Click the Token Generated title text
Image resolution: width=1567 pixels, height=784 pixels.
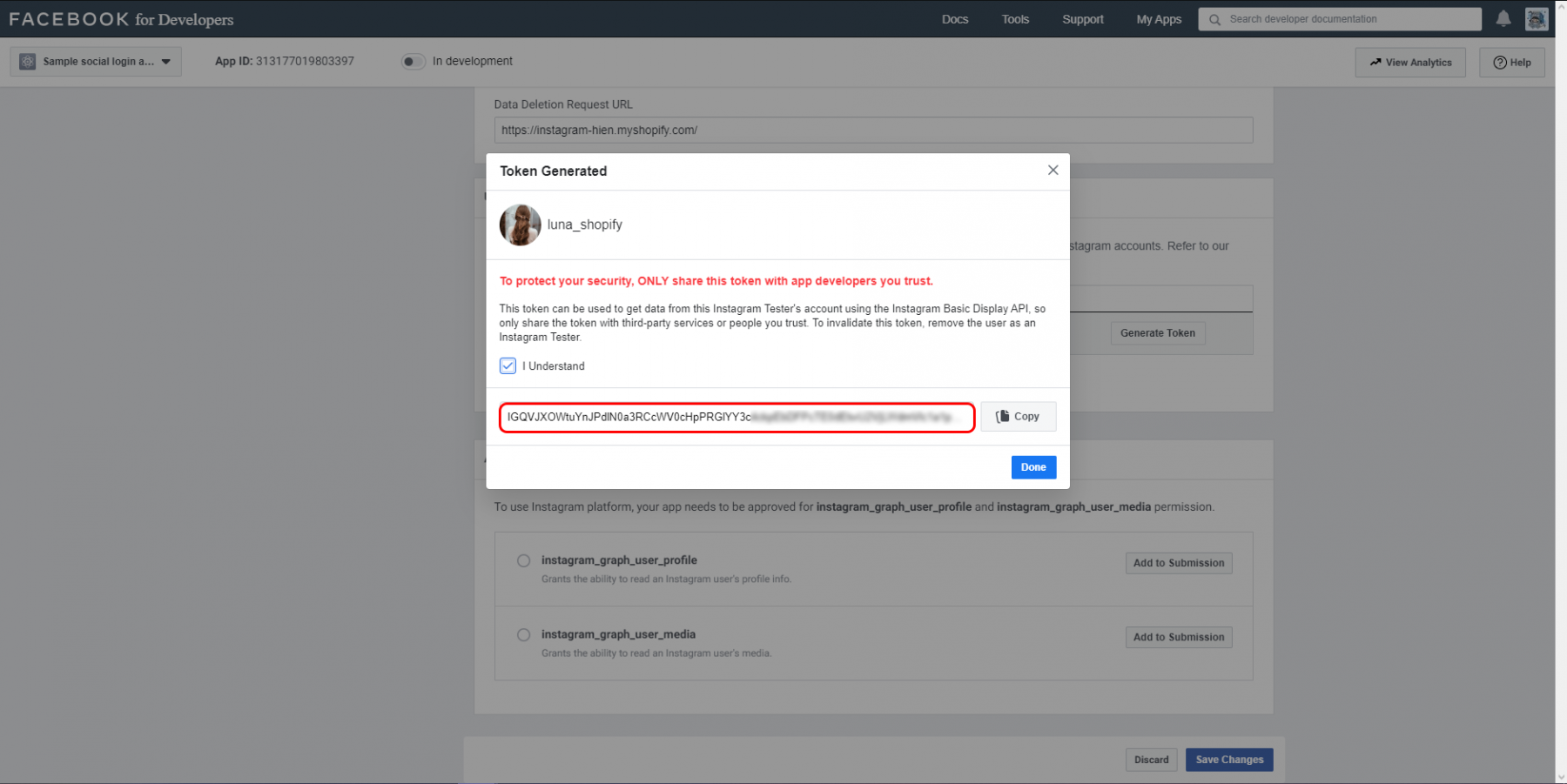pyautogui.click(x=554, y=171)
